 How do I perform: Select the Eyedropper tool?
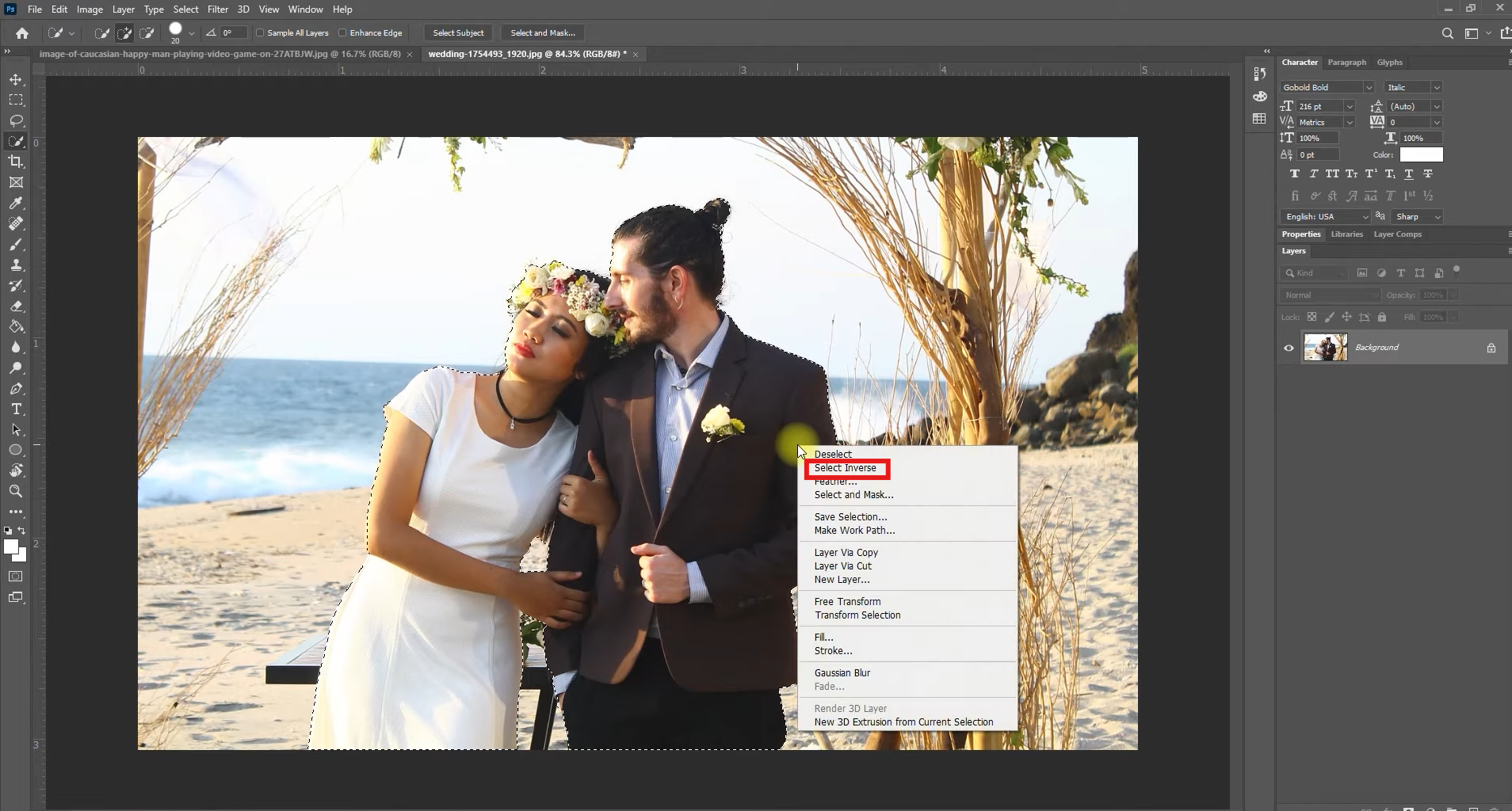click(16, 203)
